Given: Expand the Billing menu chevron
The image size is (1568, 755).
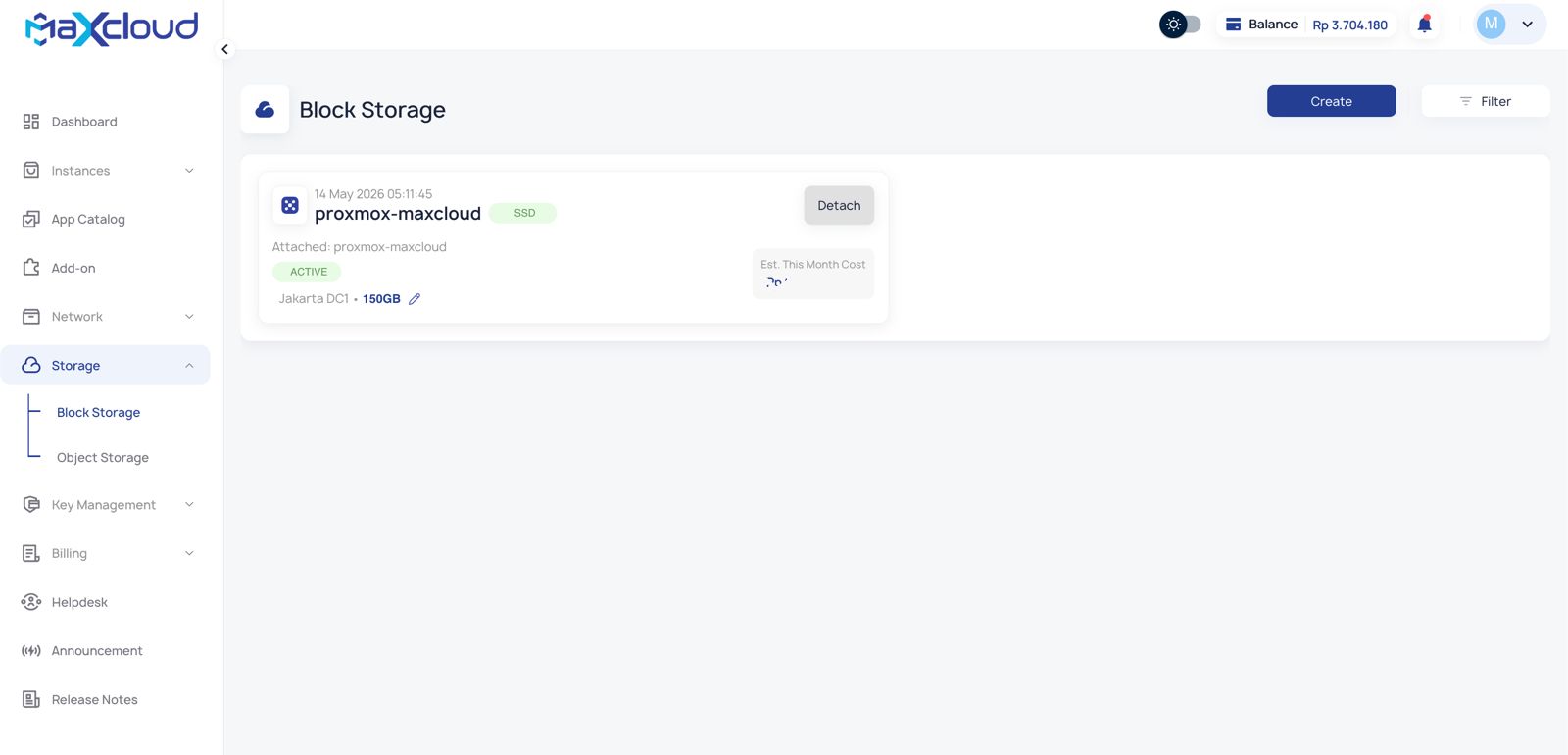Looking at the screenshot, I should pyautogui.click(x=189, y=554).
